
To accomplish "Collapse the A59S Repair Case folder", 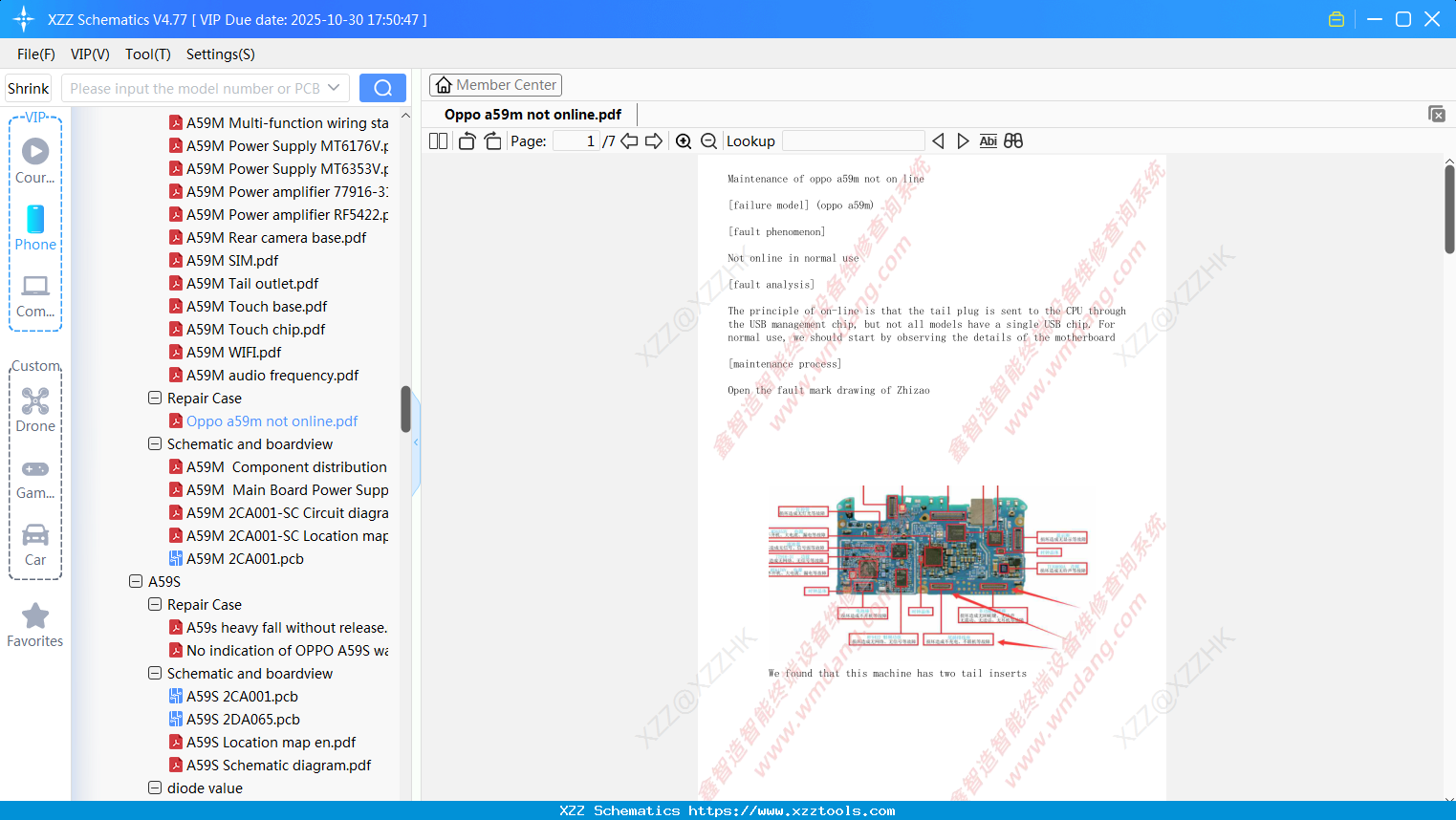I will pos(155,604).
